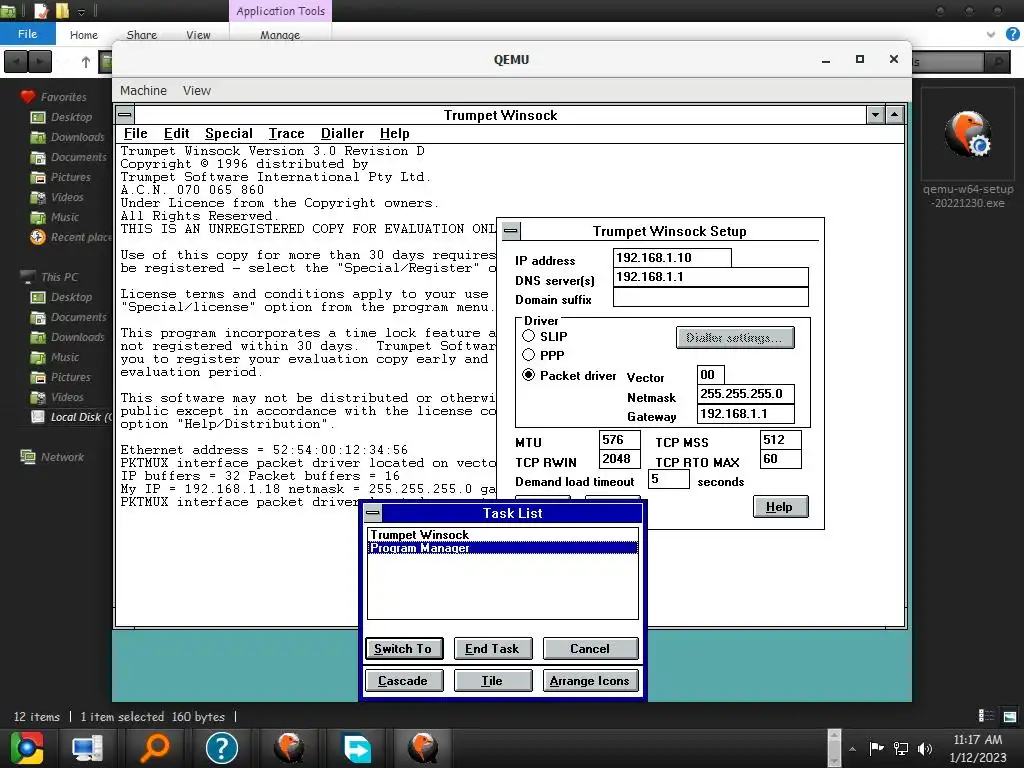Viewport: 1024px width, 768px height.
Task: Click the Help button in Winsock Setup
Action: [780, 507]
